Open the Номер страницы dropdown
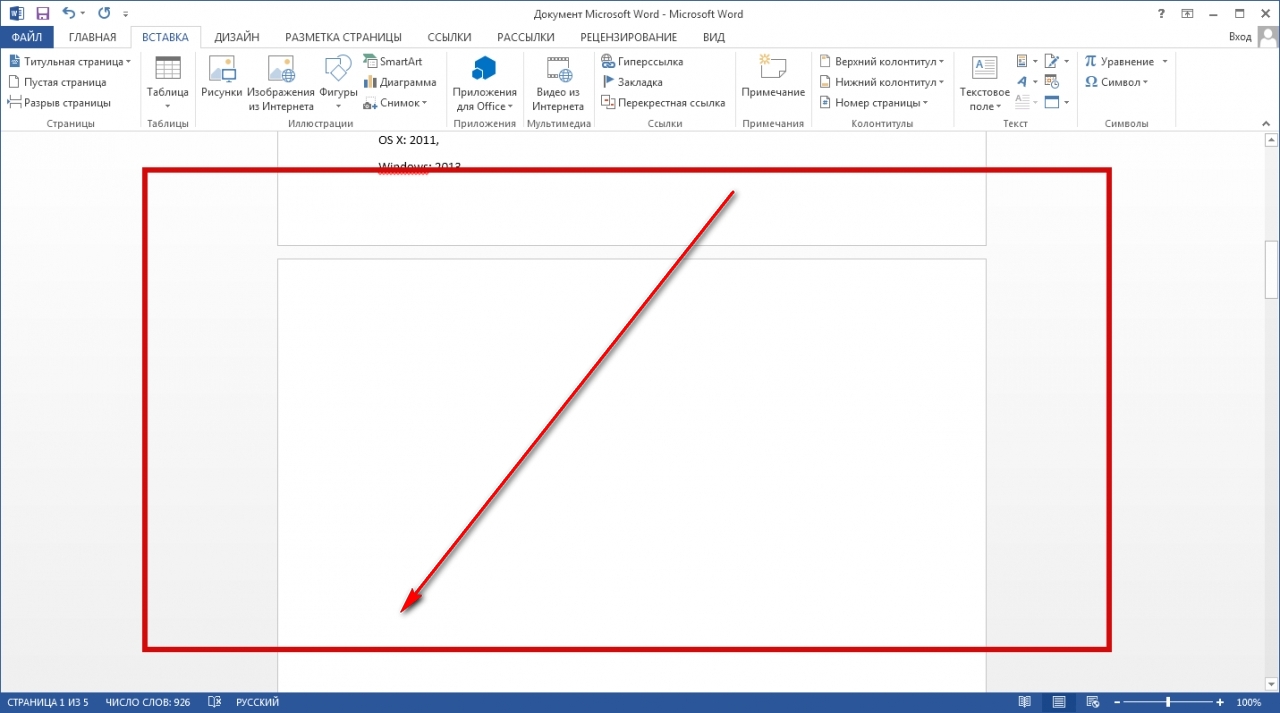 click(873, 103)
